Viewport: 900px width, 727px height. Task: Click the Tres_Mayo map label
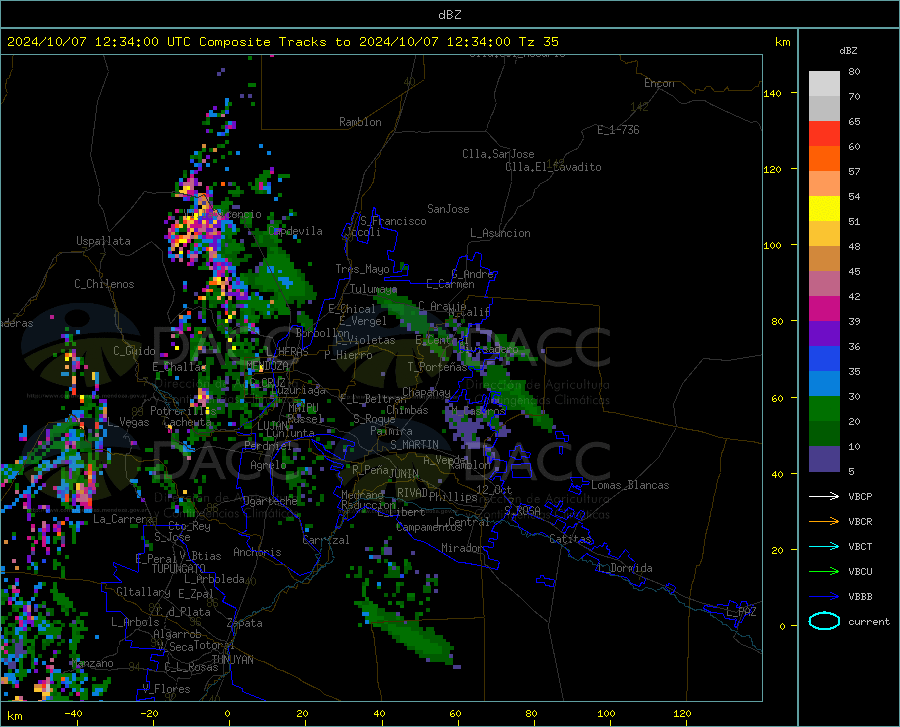pyautogui.click(x=362, y=269)
